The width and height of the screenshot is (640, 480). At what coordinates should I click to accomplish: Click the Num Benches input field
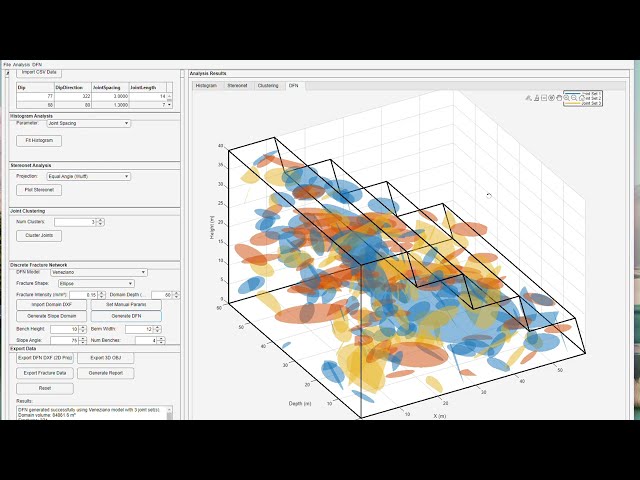(147, 340)
